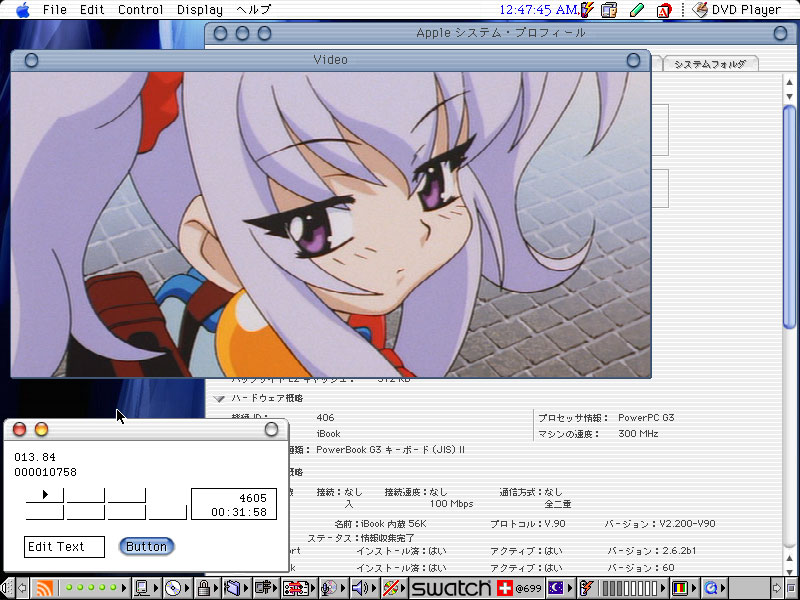
Task: Click the Mac face icon in menu bar
Action: [609, 10]
